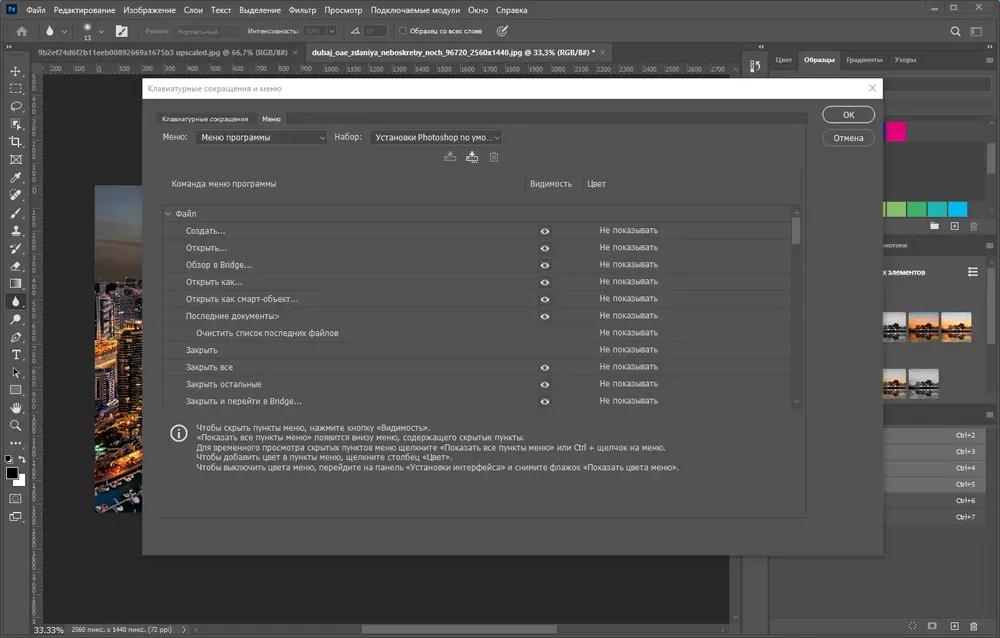The image size is (1000, 638).
Task: Collapse the Файл menu group
Action: [x=168, y=214]
